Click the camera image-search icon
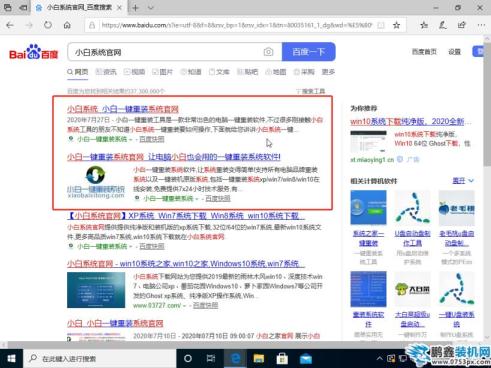Viewport: 491px width, 368px height. 268,52
